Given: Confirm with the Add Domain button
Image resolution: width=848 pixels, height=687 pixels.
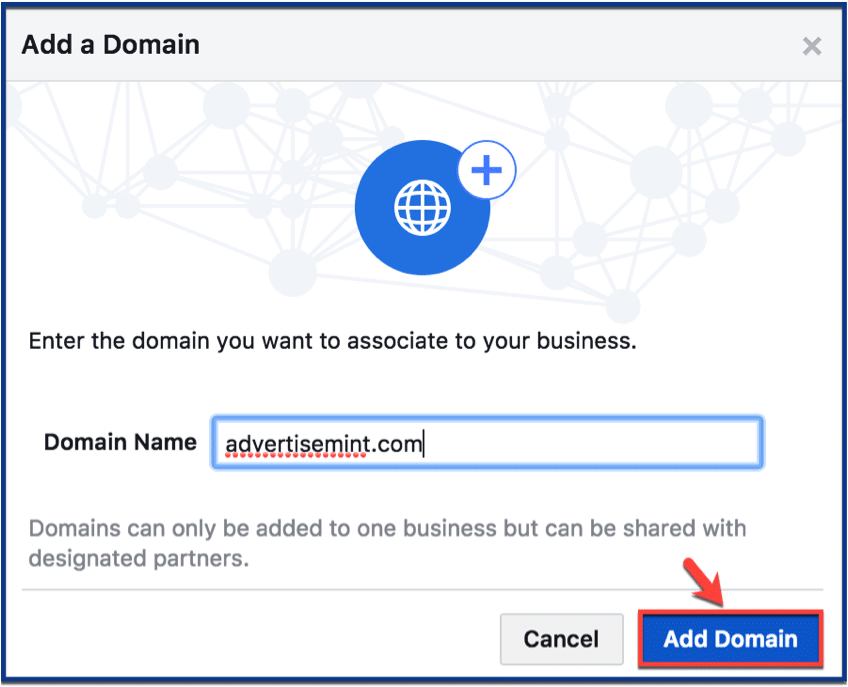Looking at the screenshot, I should 730,639.
